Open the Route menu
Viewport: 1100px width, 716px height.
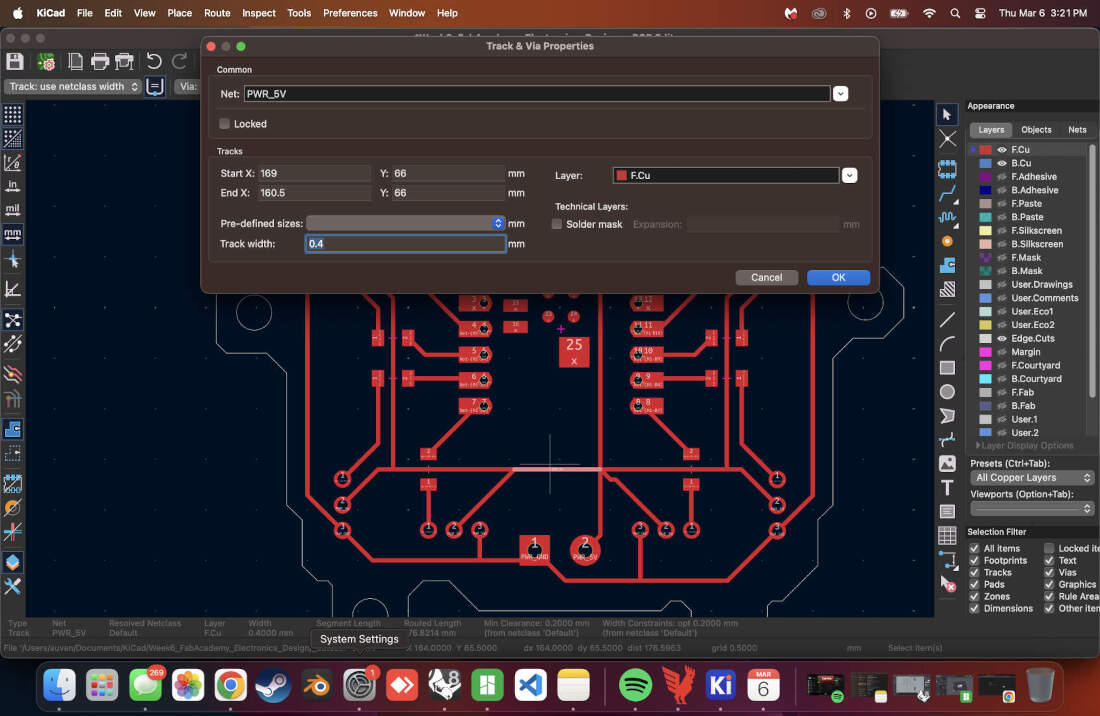(x=217, y=13)
